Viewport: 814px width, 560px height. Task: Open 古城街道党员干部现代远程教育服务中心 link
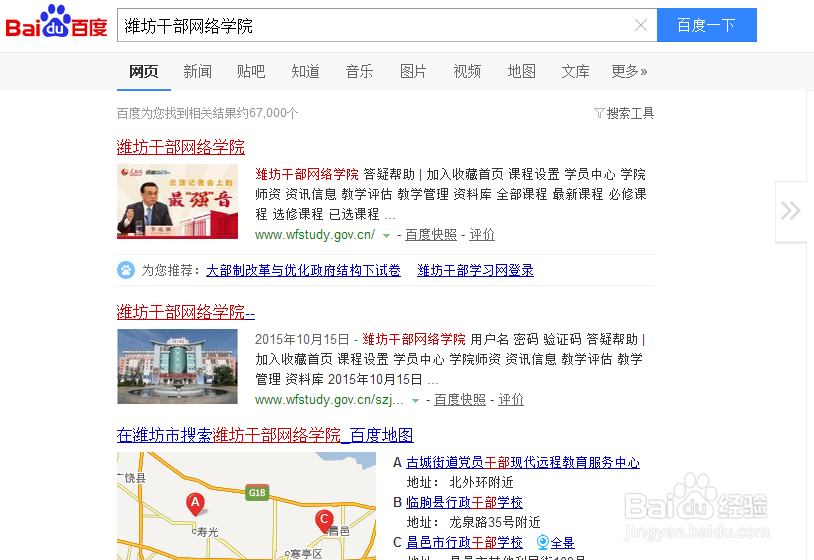coord(523,462)
